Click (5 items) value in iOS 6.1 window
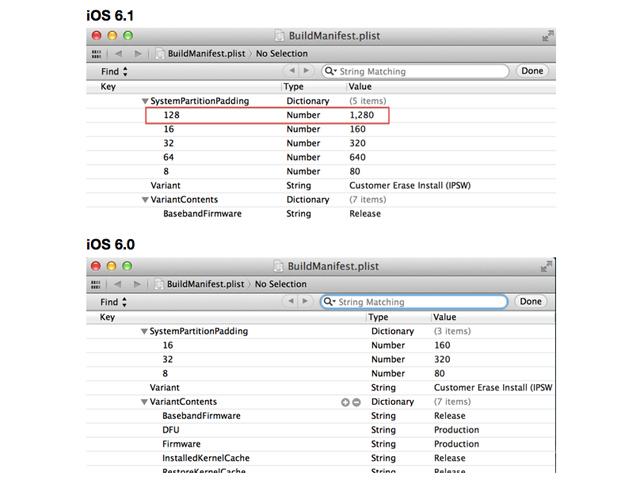The height and width of the screenshot is (480, 640). pos(367,101)
